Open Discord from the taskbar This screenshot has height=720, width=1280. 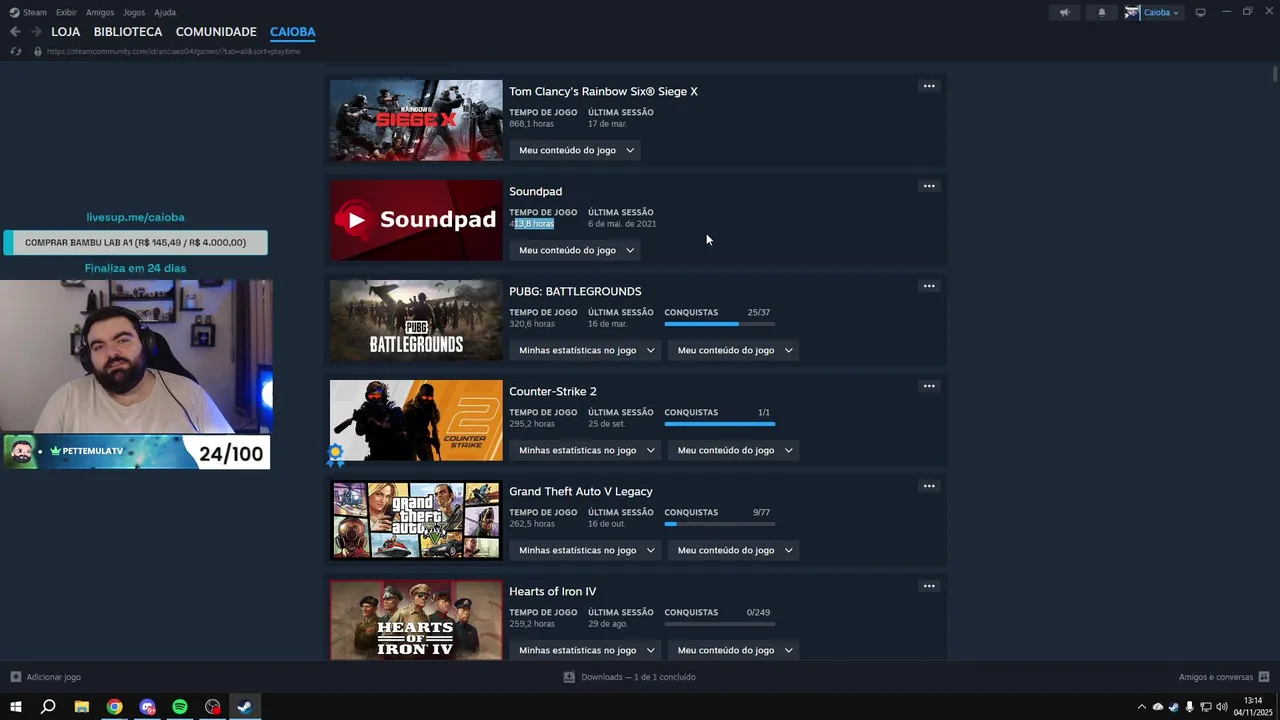148,707
